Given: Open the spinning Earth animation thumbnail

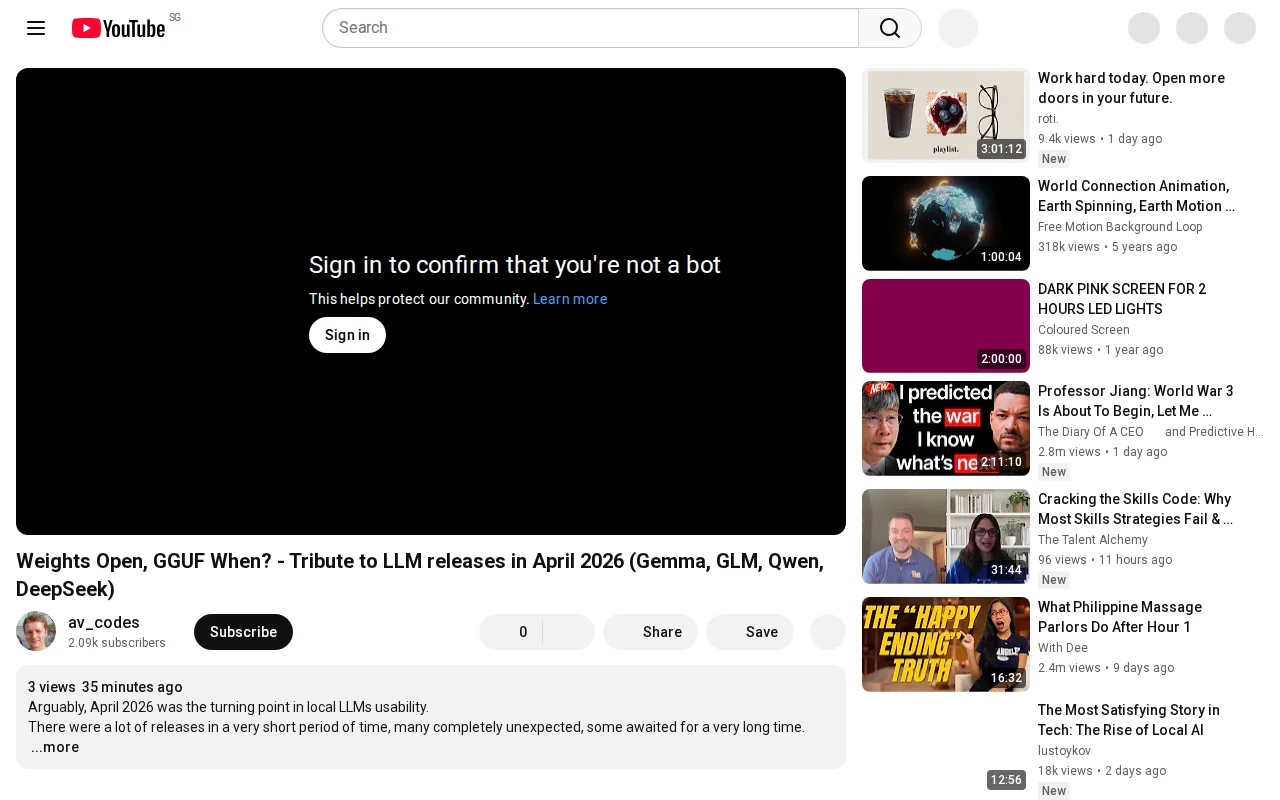Looking at the screenshot, I should [x=946, y=223].
